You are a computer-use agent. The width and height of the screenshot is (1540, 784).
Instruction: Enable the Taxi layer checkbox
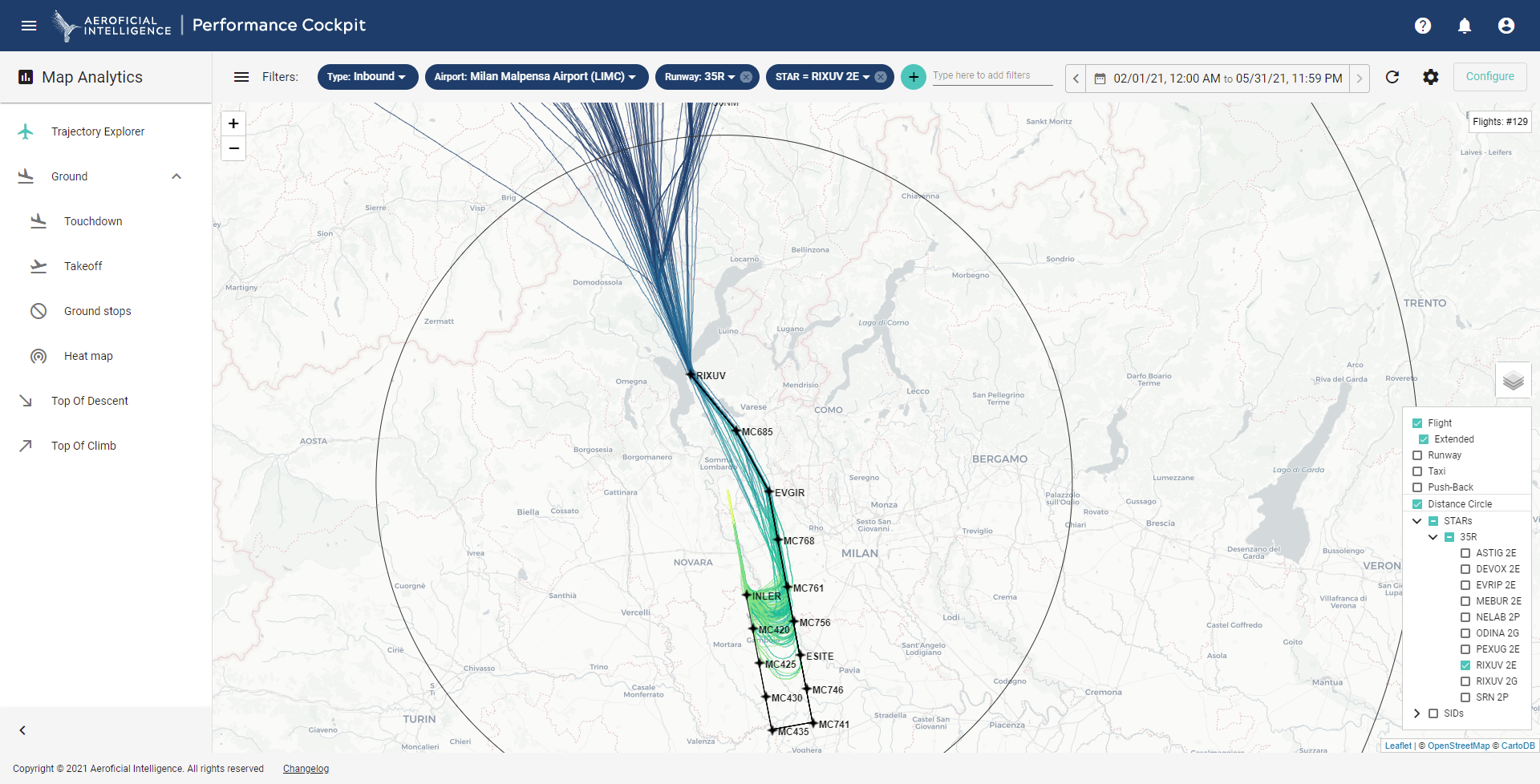coord(1417,471)
